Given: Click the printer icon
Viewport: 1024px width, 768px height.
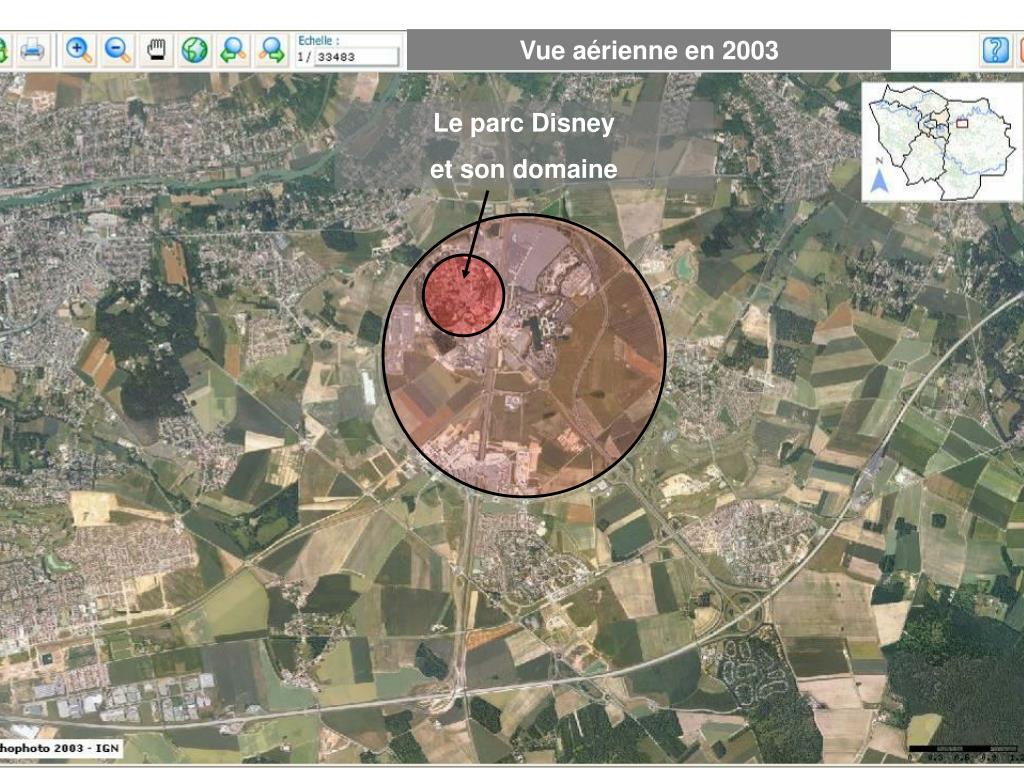Looking at the screenshot, I should 32,50.
